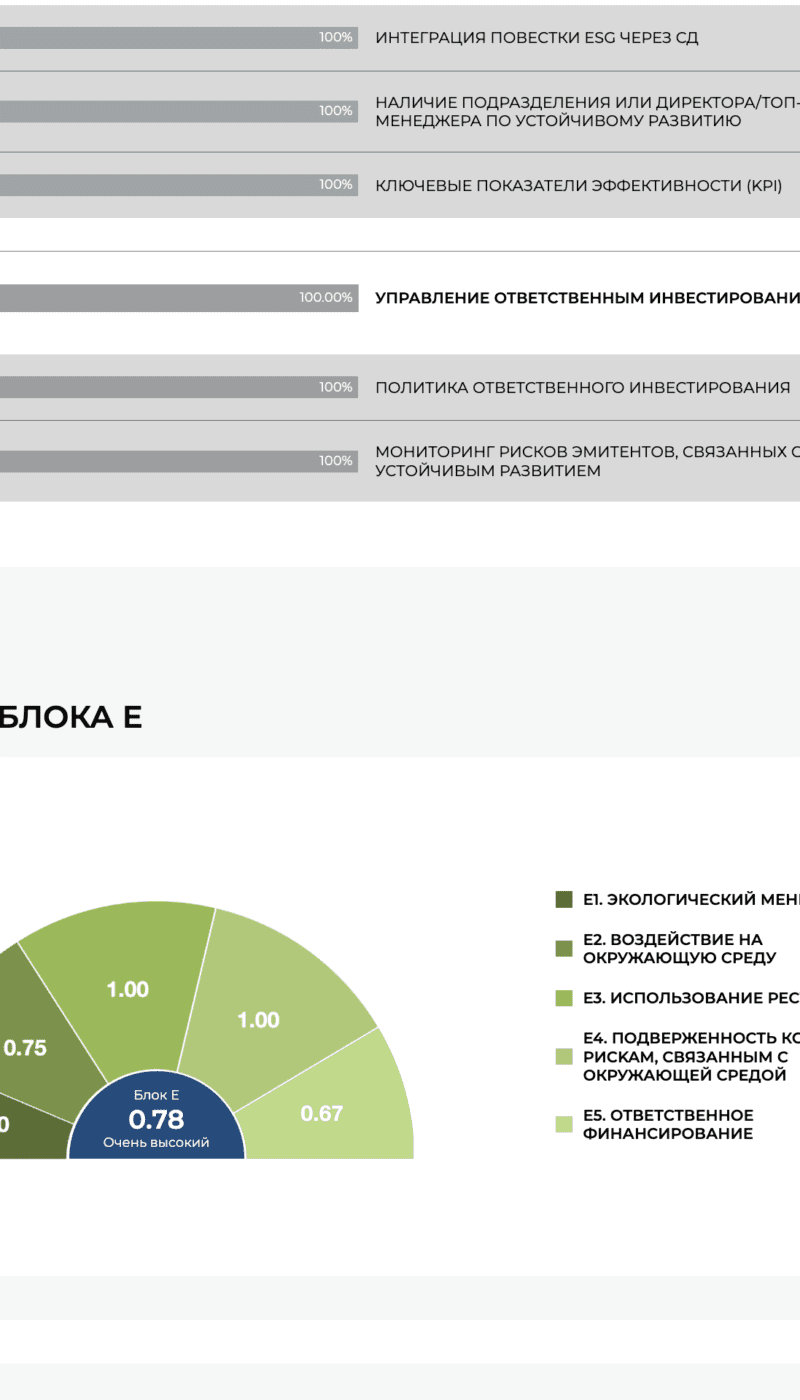Click progress bar for ESG integration row
Viewport: 800px width, 1400px height.
pos(178,38)
